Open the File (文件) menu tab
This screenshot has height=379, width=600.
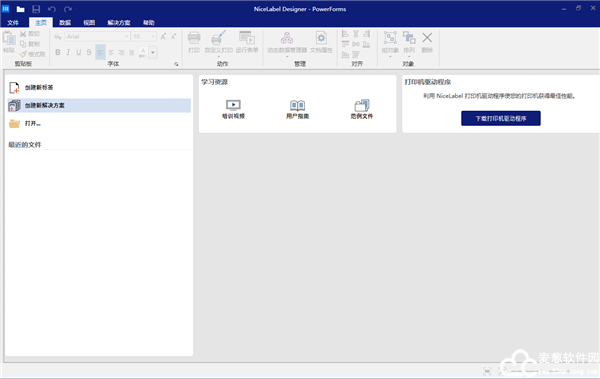tap(13, 23)
